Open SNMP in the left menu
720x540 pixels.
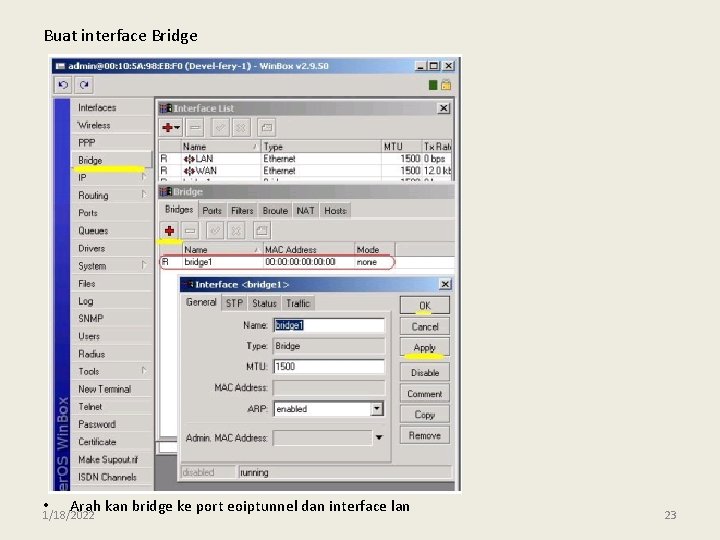(112, 318)
